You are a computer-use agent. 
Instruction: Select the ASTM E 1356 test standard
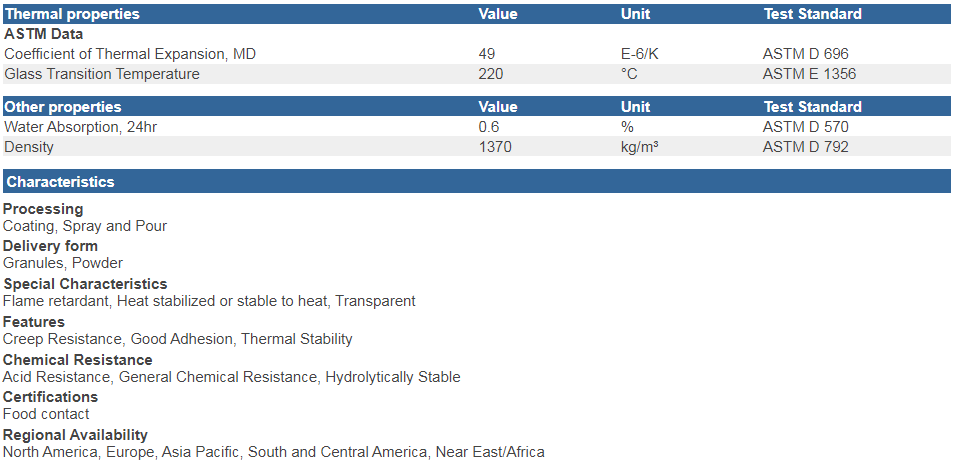pos(809,74)
